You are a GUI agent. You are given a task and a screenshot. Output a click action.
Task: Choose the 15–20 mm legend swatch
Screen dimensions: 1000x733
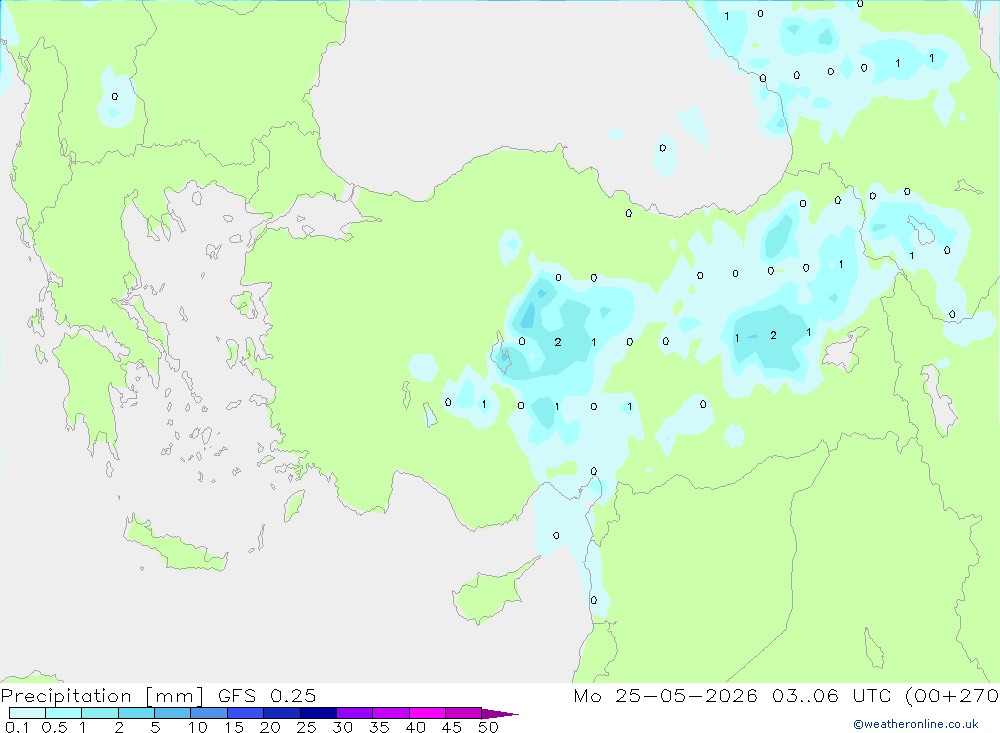point(246,713)
